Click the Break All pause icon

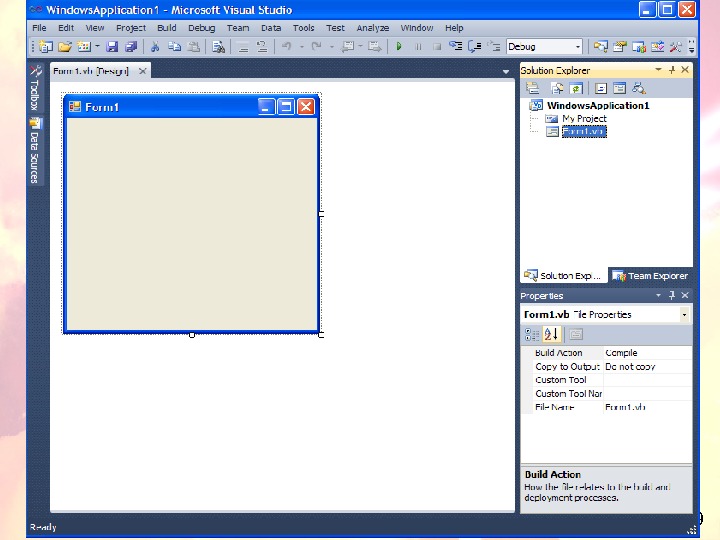[x=418, y=46]
